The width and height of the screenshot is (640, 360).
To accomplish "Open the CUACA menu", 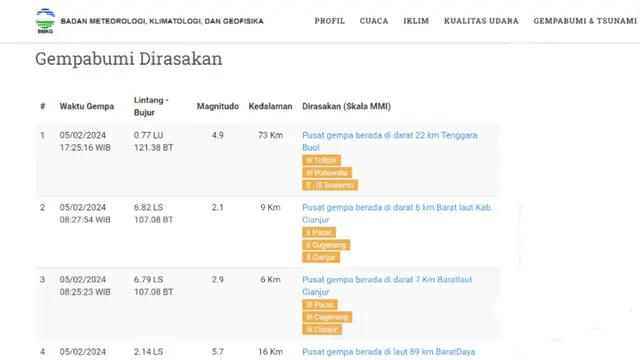I will tap(374, 21).
